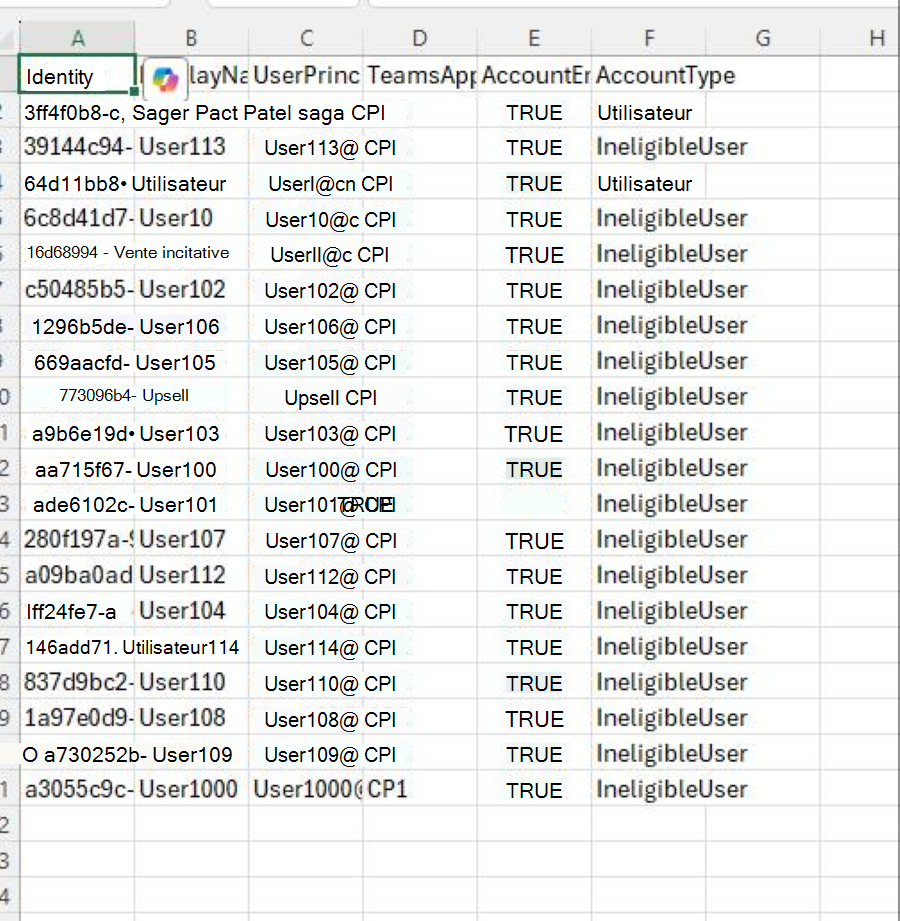Click the User112 display name cell
The image size is (900, 921).
191,575
